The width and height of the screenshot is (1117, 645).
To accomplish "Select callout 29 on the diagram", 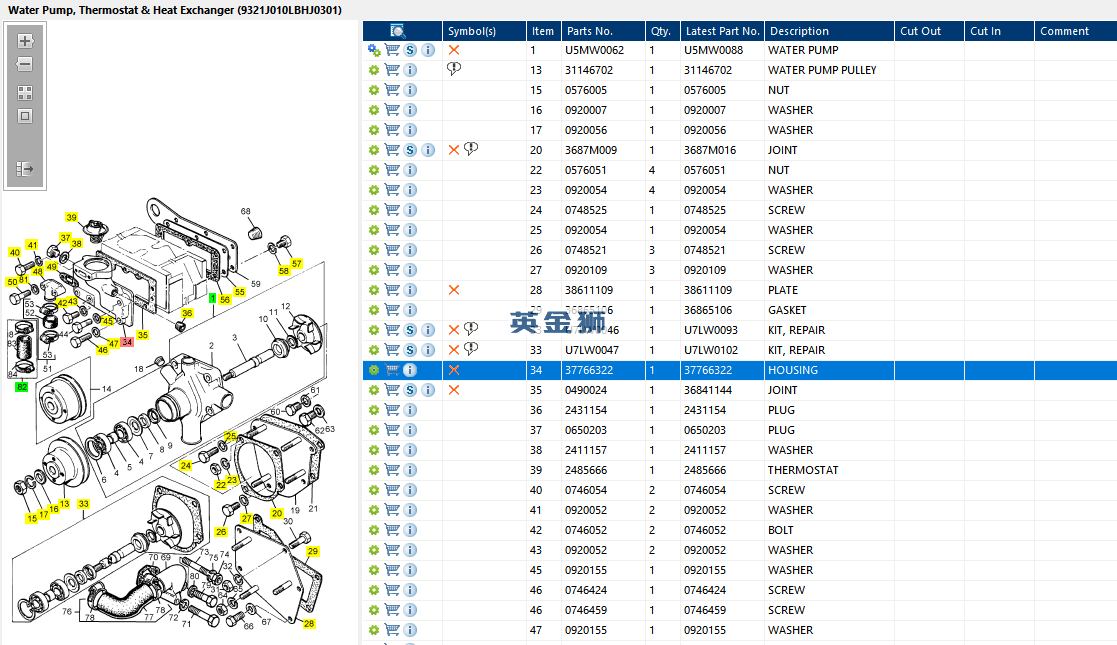I will [313, 551].
